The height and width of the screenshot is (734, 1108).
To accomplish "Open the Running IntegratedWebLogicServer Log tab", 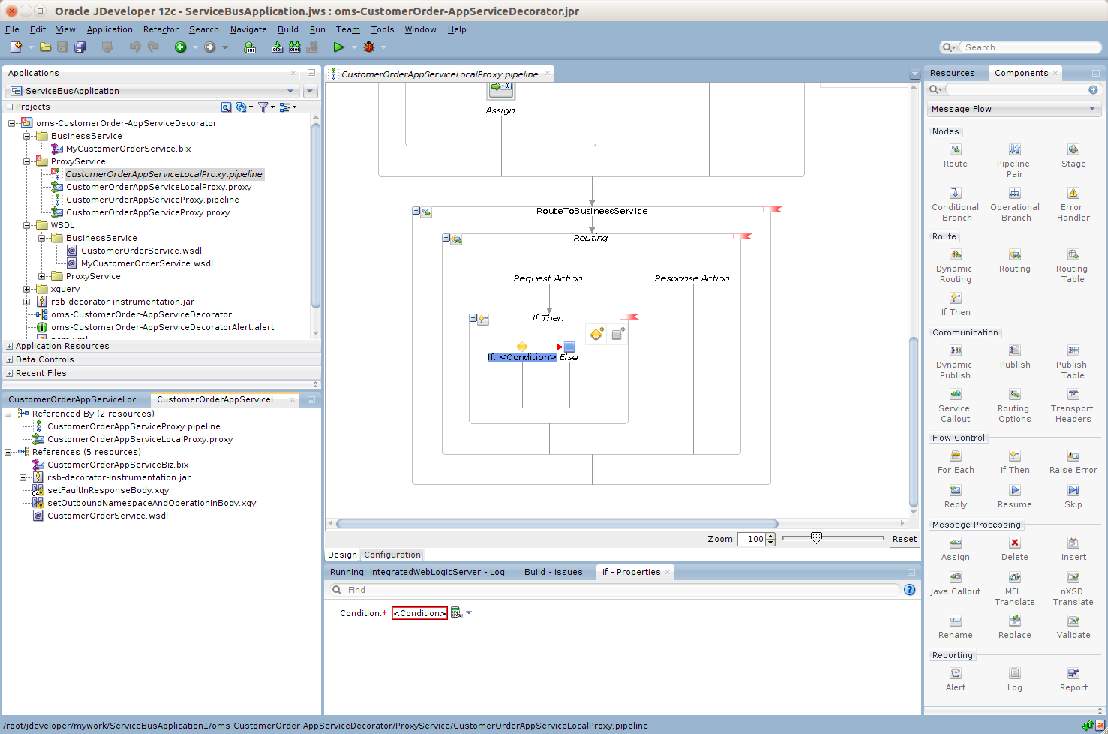I will (x=417, y=572).
